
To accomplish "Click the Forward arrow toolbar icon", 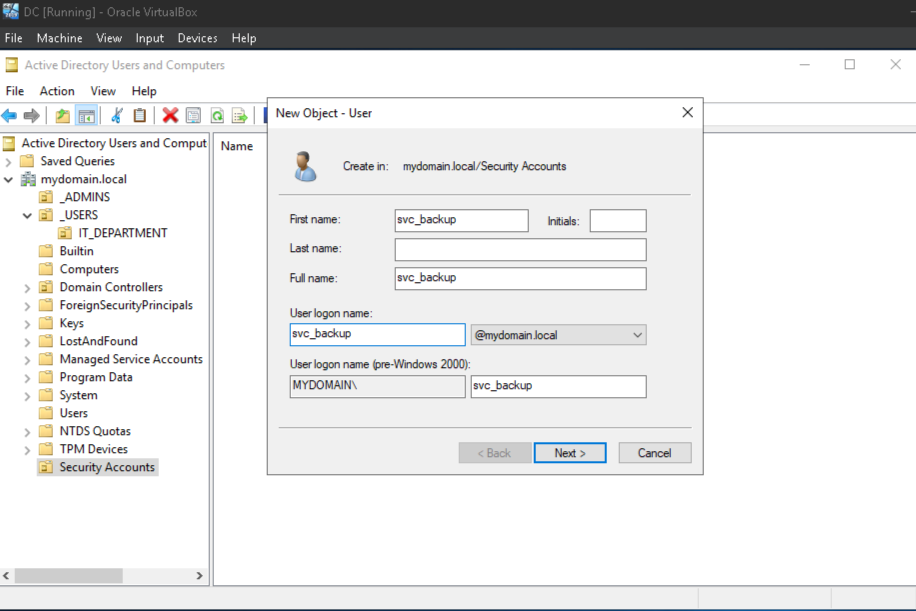I will [32, 116].
